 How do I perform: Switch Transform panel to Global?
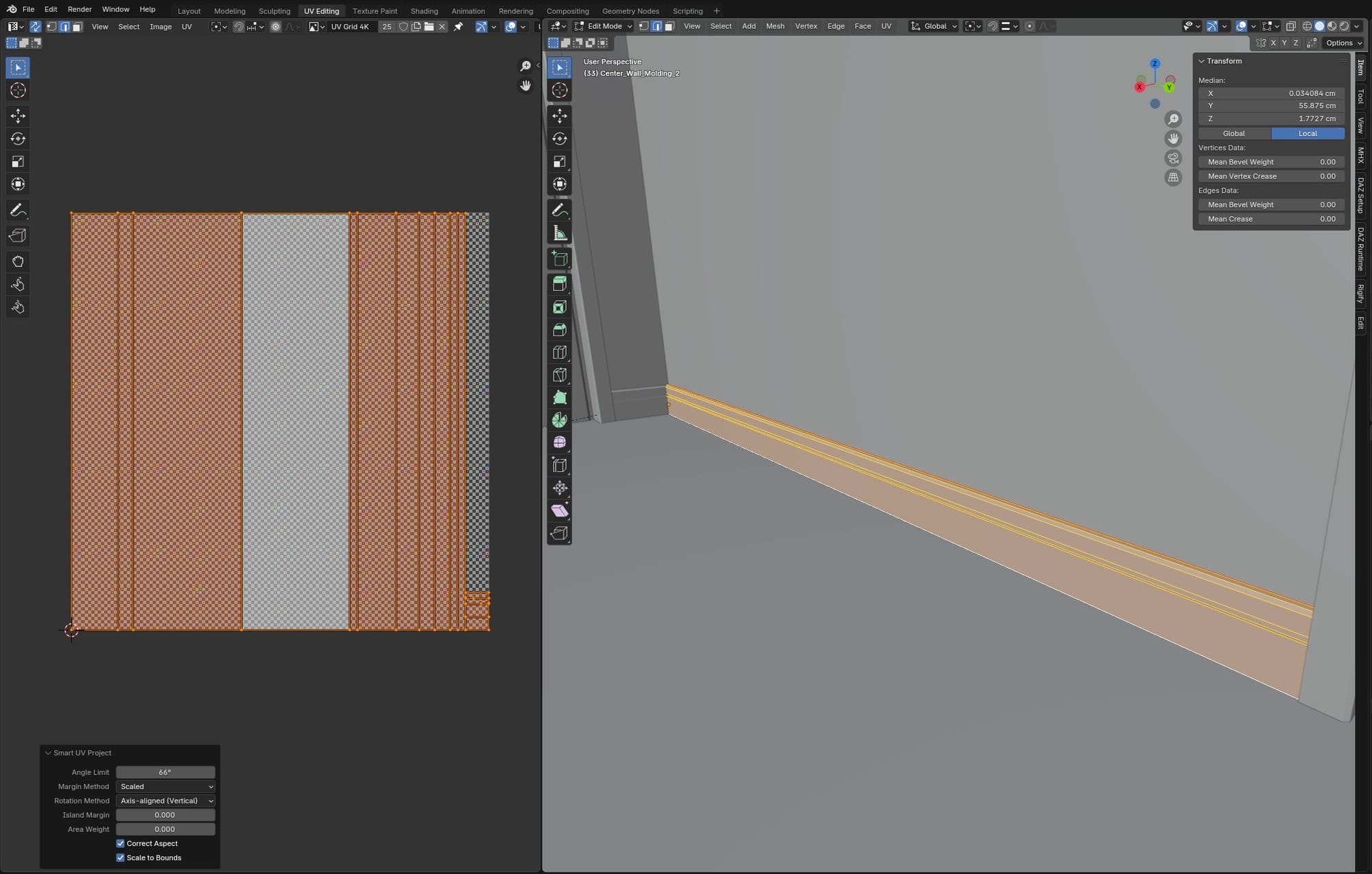tap(1233, 133)
